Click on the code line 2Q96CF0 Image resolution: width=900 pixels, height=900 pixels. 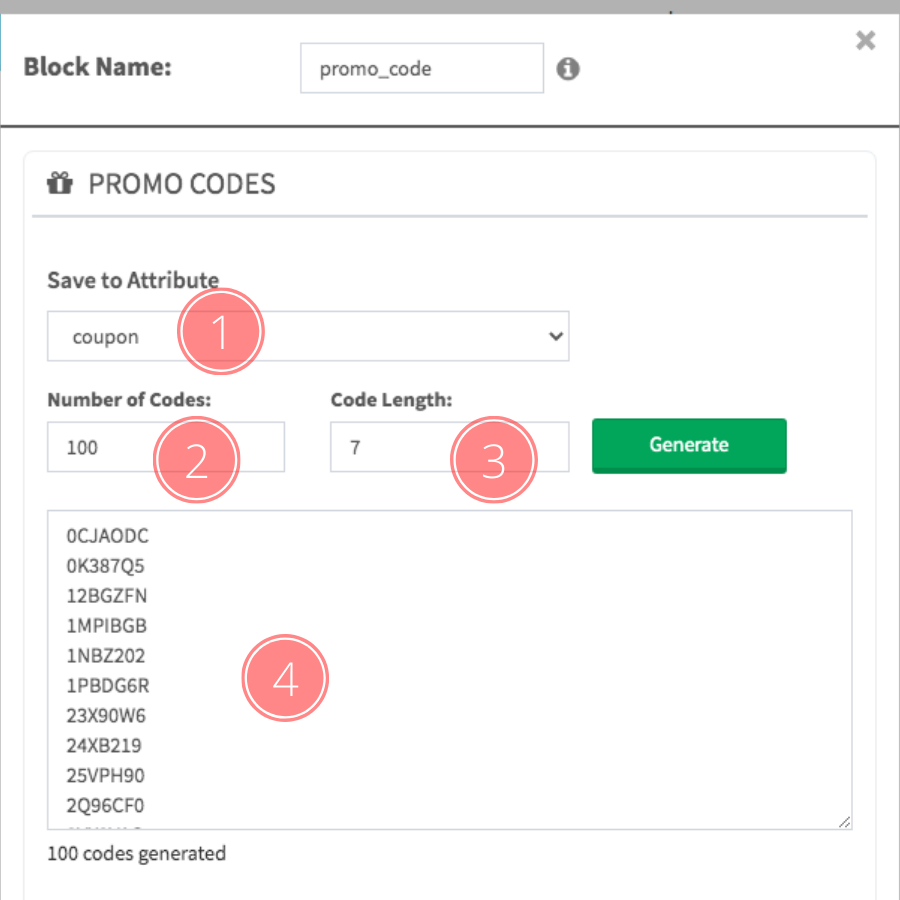pyautogui.click(x=106, y=806)
